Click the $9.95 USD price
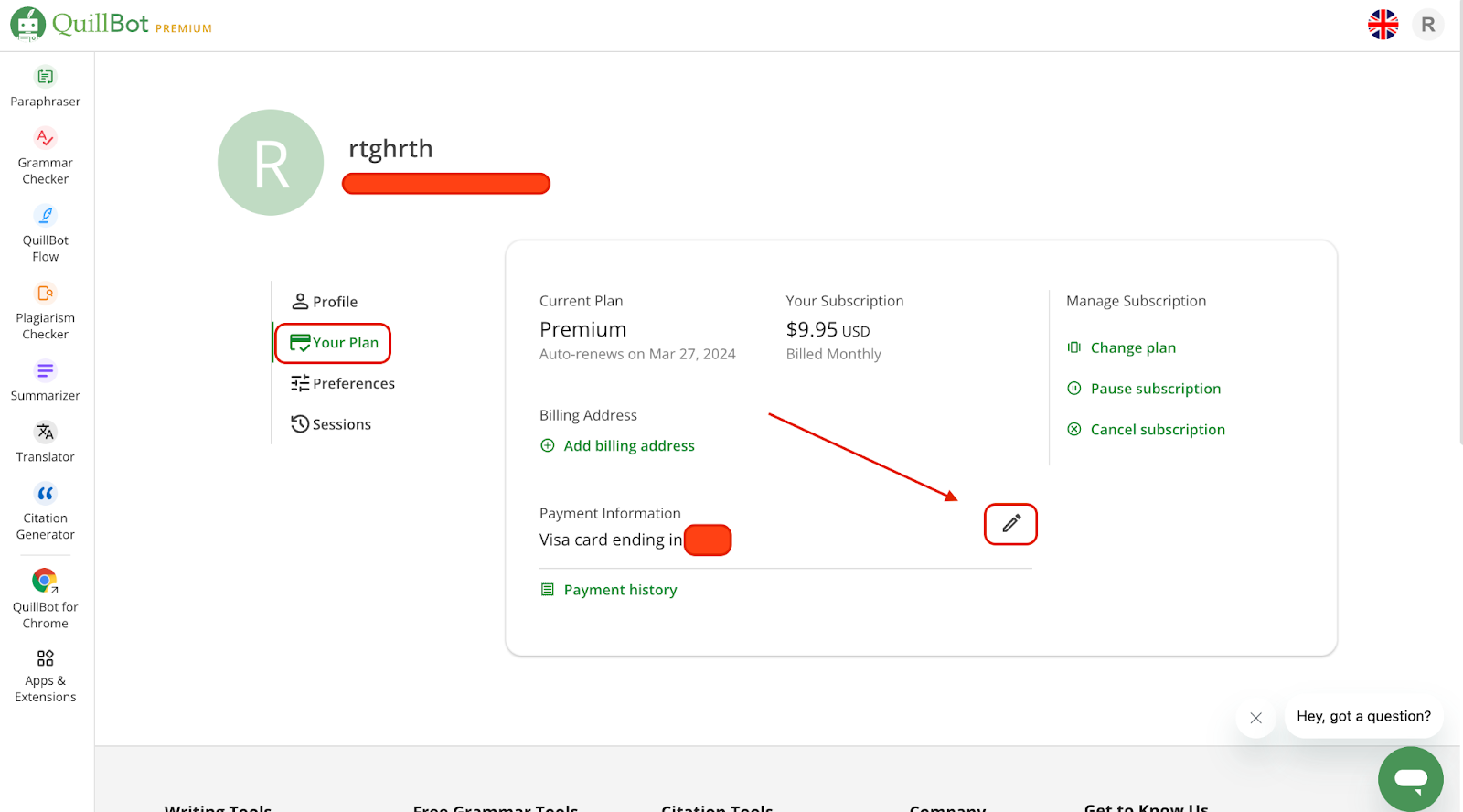Screen dimensions: 1463x812 coord(828,330)
